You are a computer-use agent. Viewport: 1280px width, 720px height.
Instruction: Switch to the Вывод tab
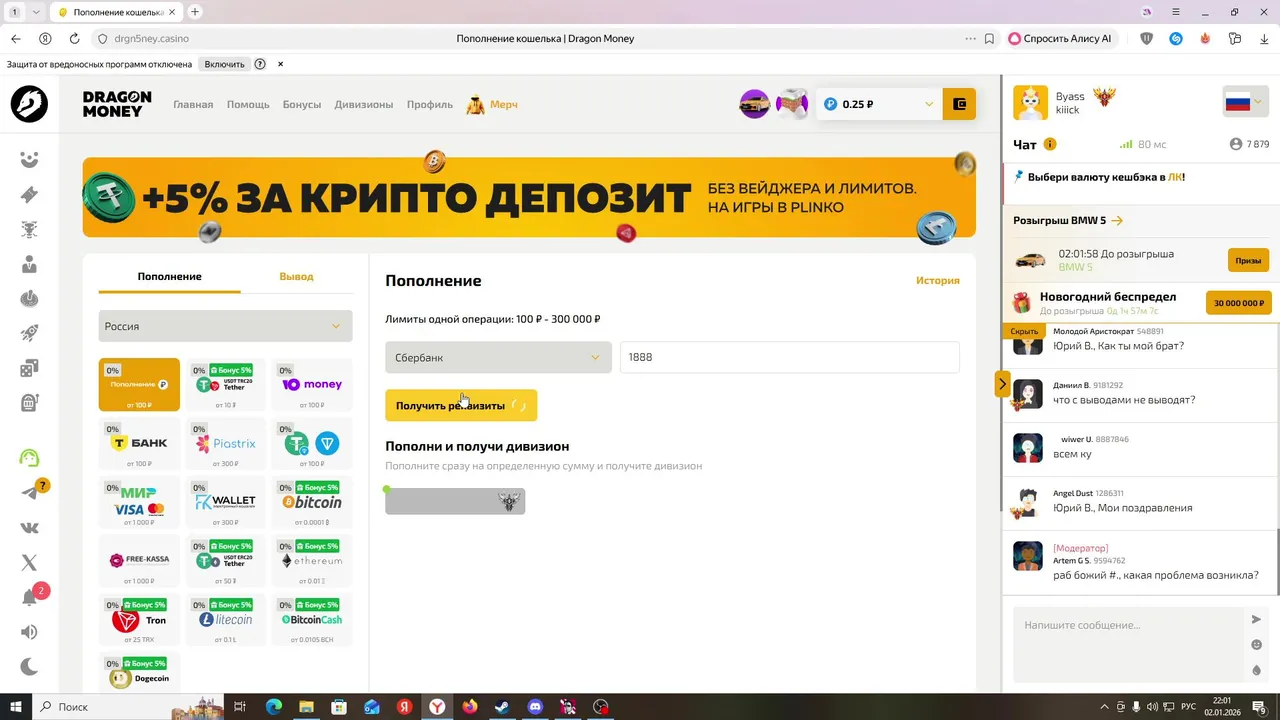coord(296,276)
